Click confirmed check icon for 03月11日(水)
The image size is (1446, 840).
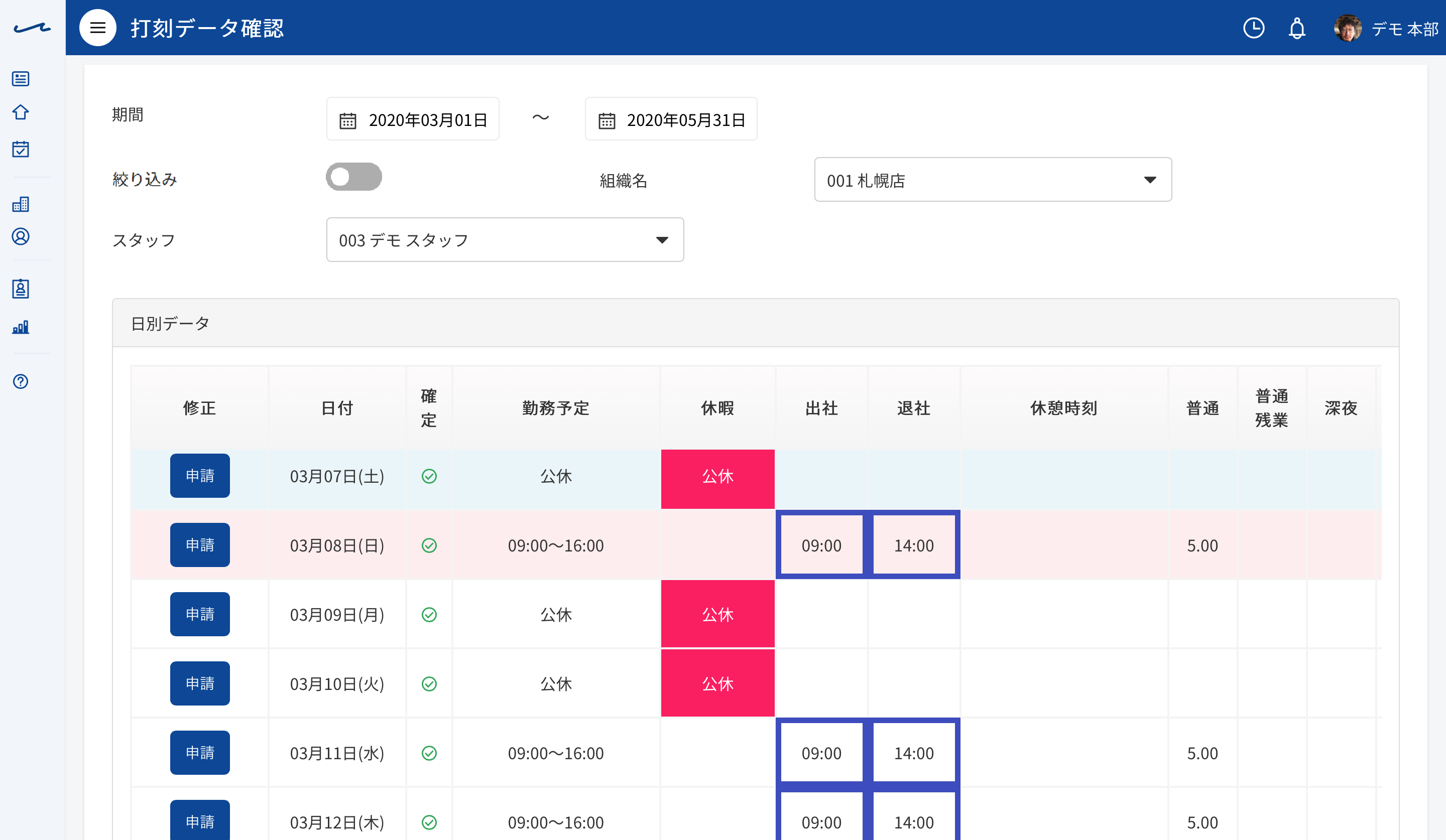[429, 753]
